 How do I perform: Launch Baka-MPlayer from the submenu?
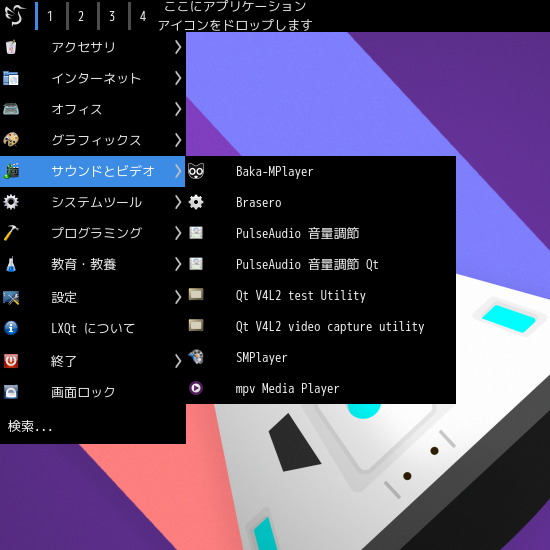coord(321,171)
